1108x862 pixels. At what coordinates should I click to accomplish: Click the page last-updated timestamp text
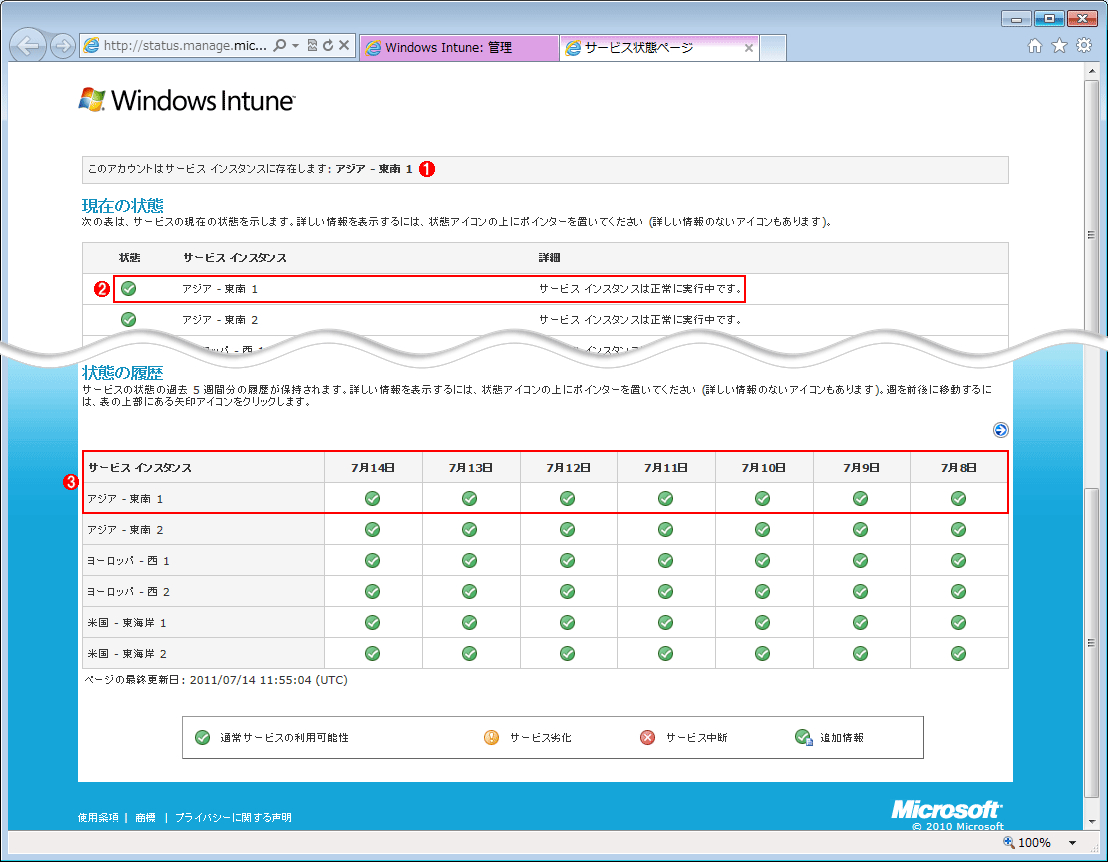(x=216, y=680)
